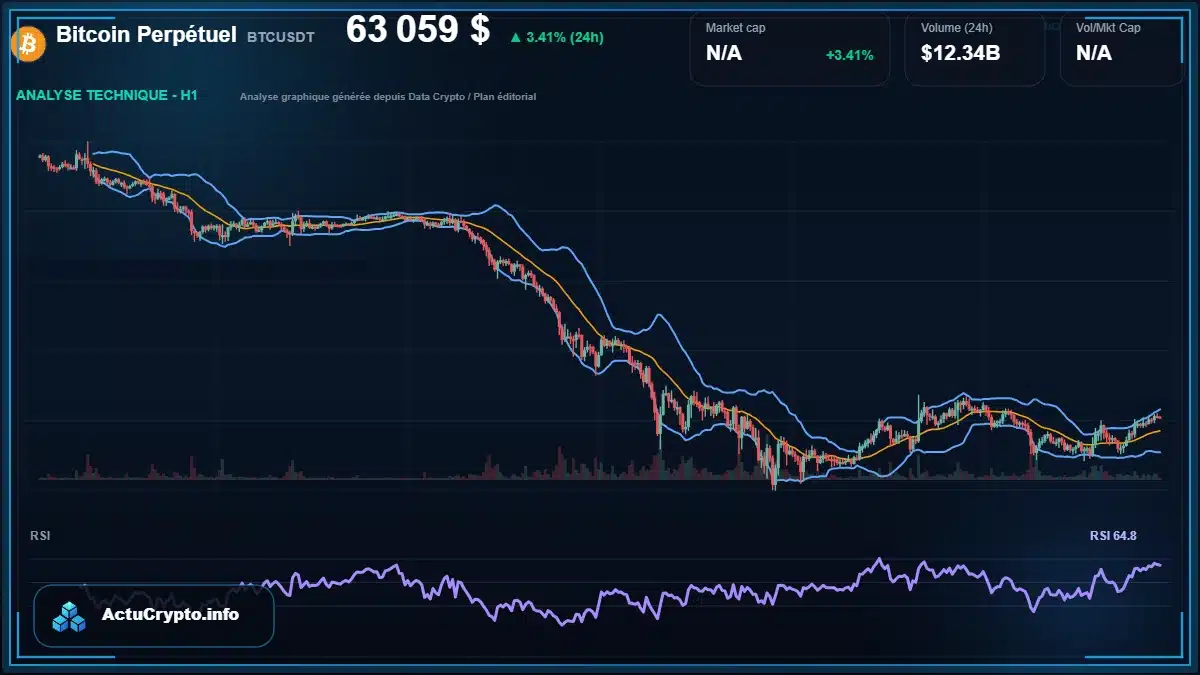Click the '$12.34B' volume value
Image resolution: width=1200 pixels, height=675 pixels.
pyautogui.click(x=960, y=53)
